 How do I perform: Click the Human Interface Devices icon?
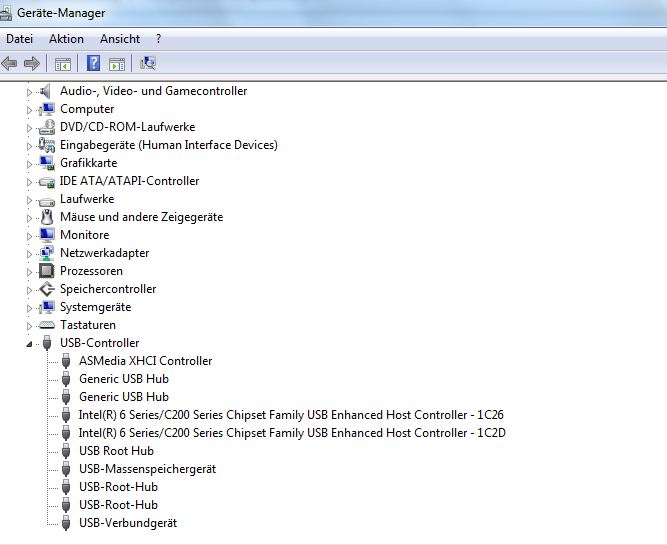[47, 145]
